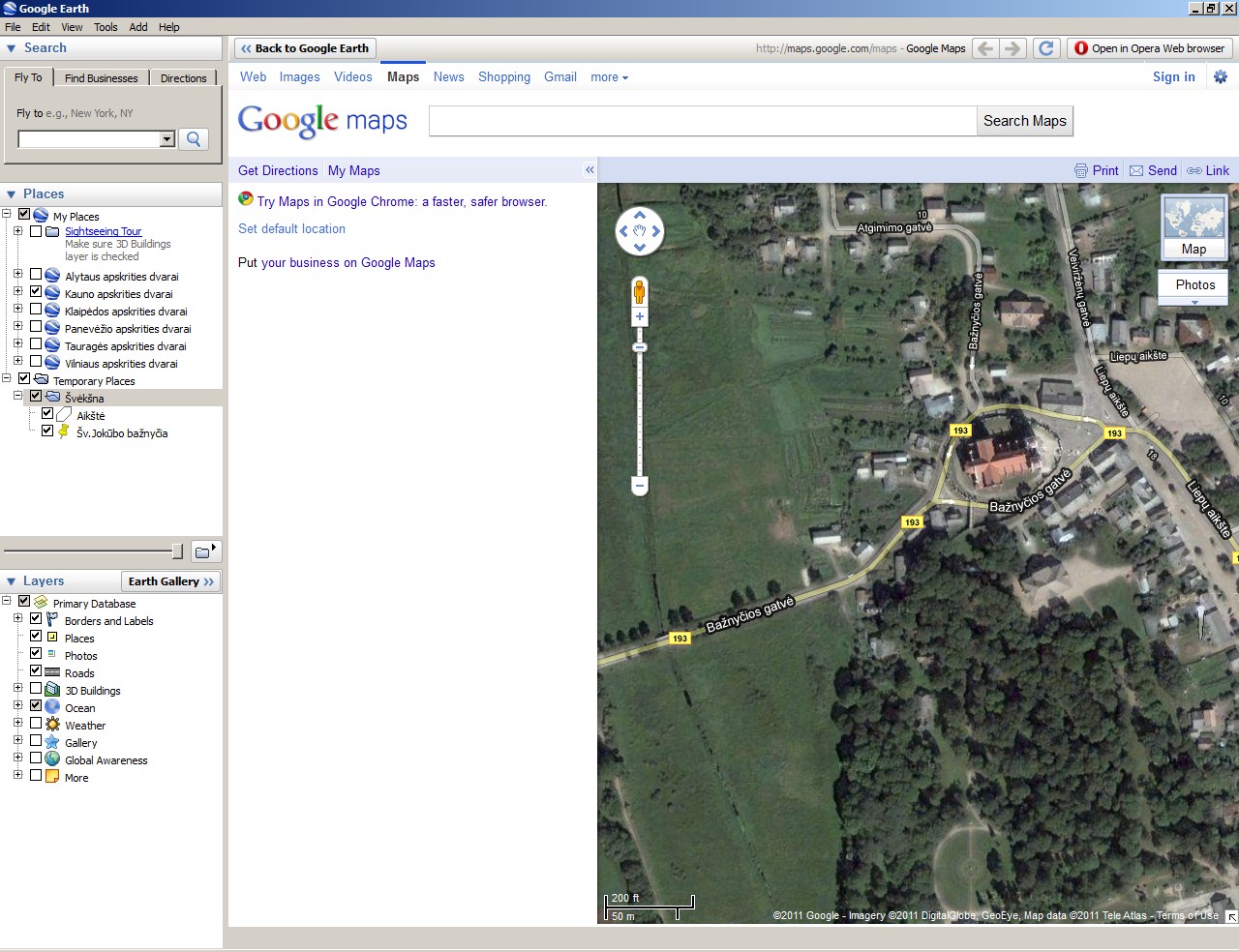
Task: Click the Back to Google Earth button
Action: pos(305,48)
